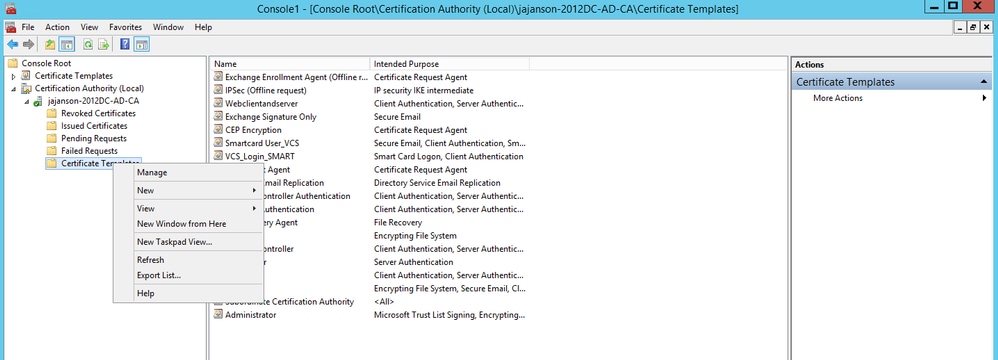This screenshot has width=998, height=360.
Task: Collapse the jajanson-2012DC-AD-CA tree node
Action: (27, 101)
